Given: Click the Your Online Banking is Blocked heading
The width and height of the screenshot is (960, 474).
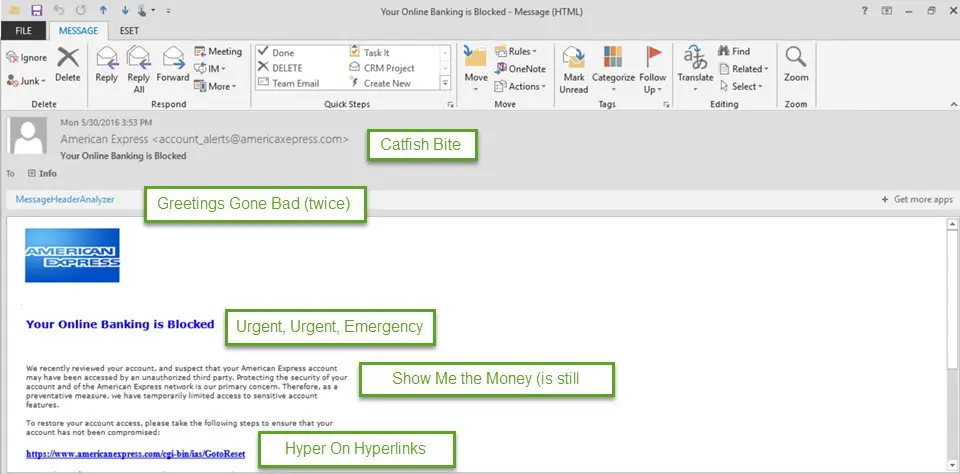Looking at the screenshot, I should [120, 325].
